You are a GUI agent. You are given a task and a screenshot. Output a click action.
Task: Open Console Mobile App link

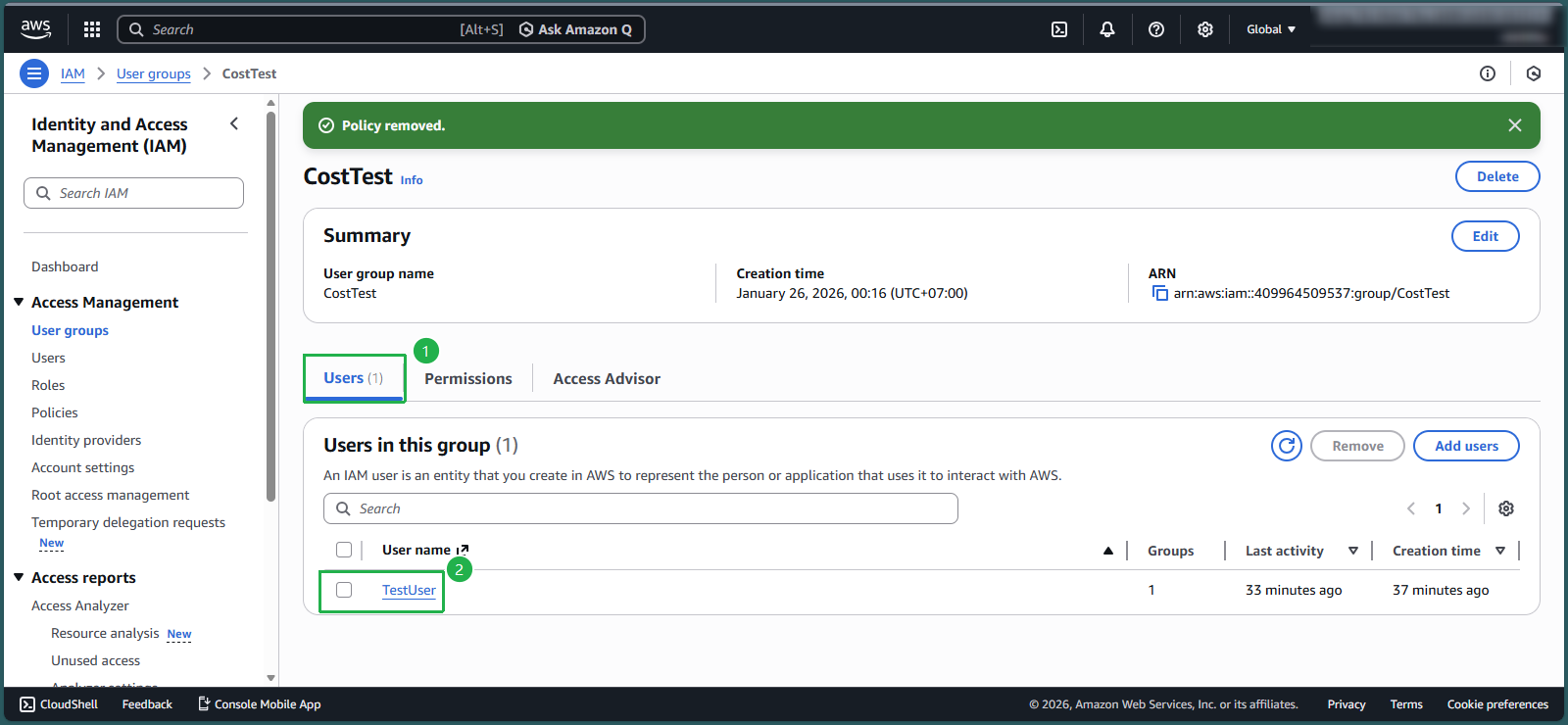(260, 704)
